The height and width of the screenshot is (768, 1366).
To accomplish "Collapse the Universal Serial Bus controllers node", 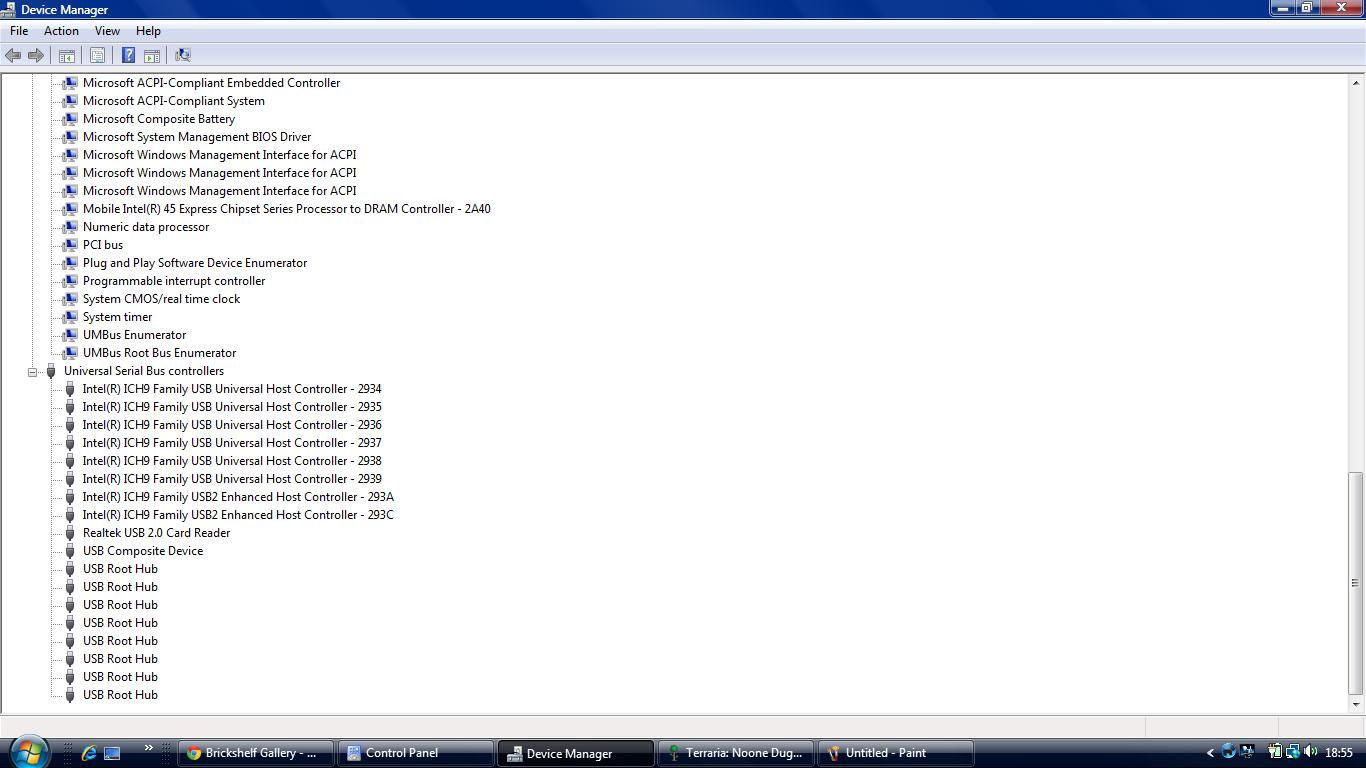I will click(x=32, y=372).
